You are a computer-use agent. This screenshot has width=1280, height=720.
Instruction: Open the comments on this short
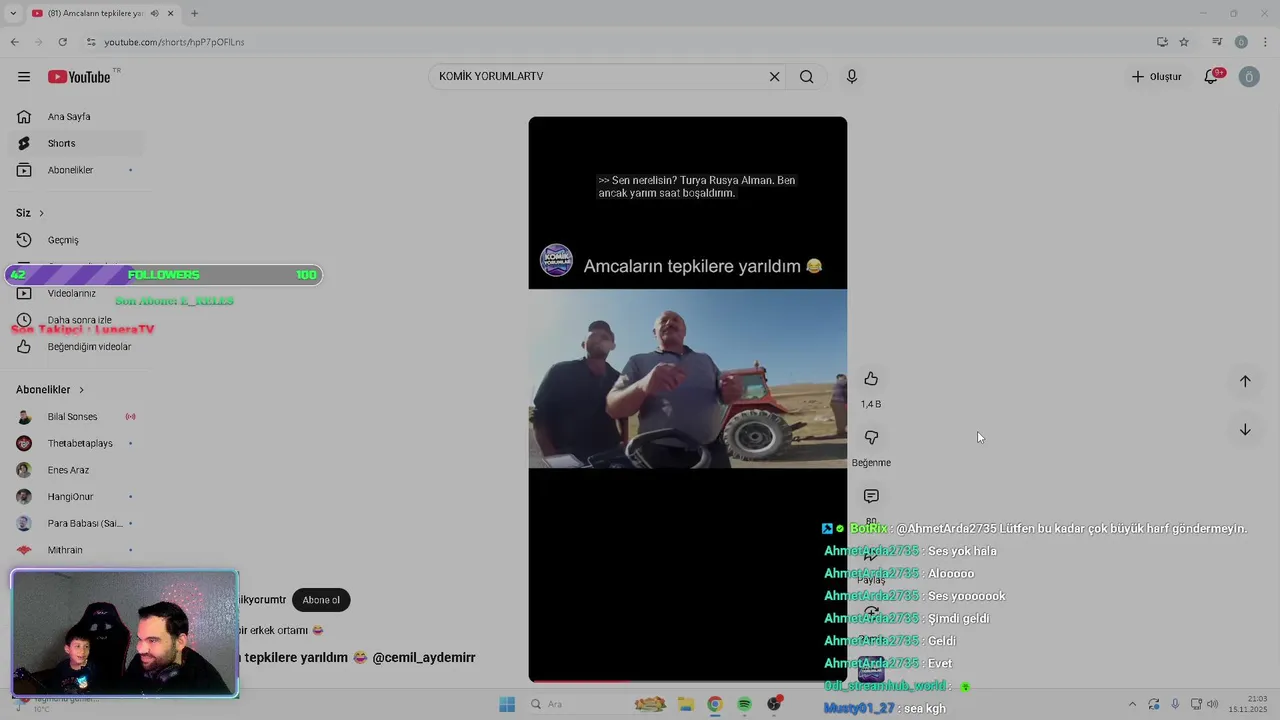(871, 497)
